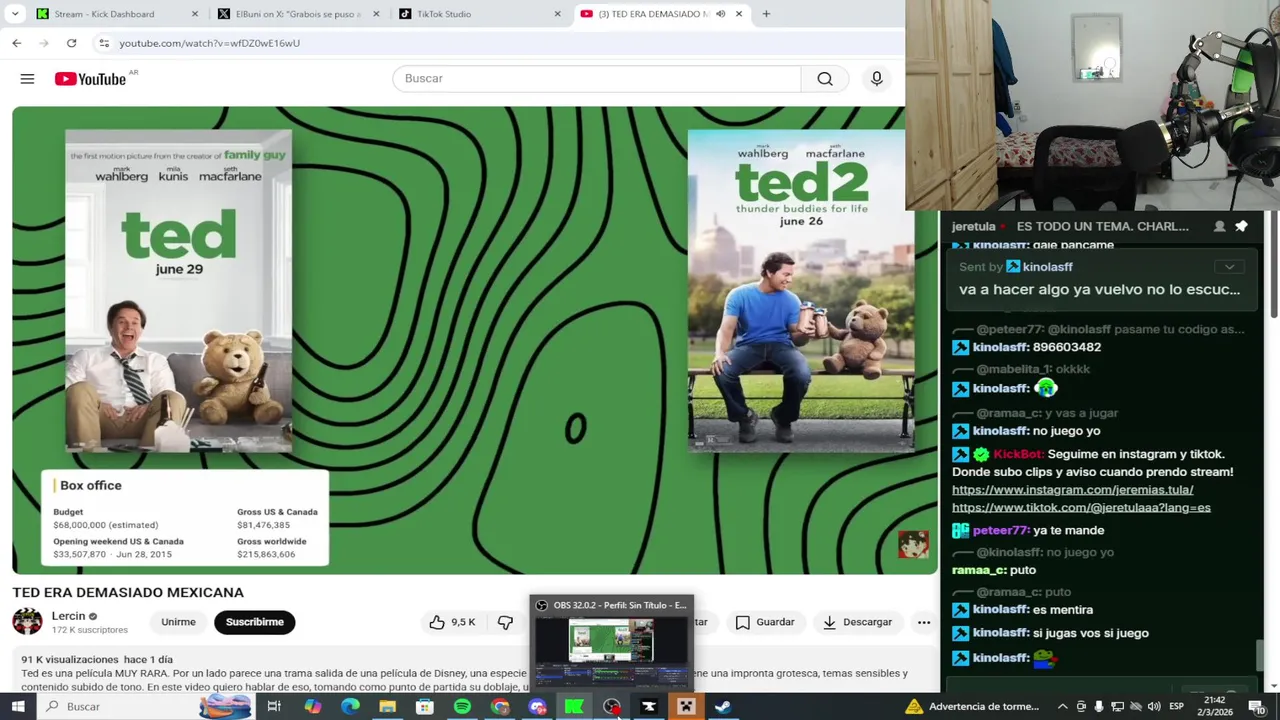Open the Box office info card
This screenshot has width=1280, height=720.
pyautogui.click(x=185, y=519)
